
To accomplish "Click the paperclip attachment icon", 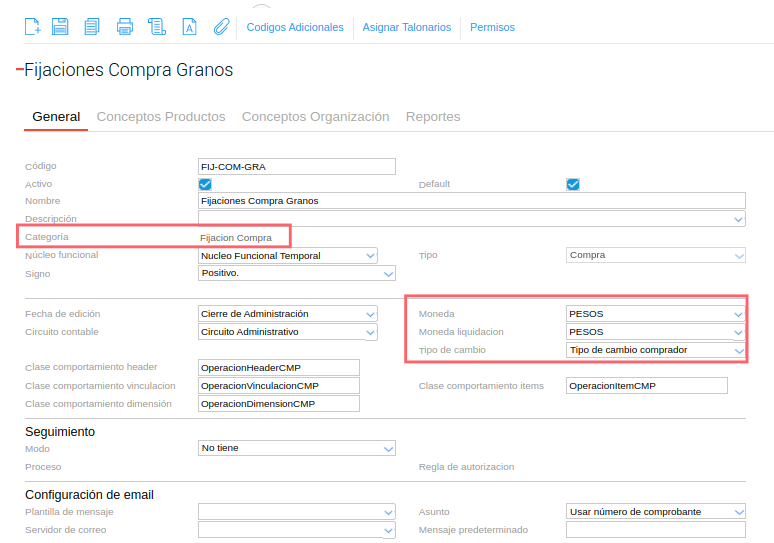I will coord(221,27).
